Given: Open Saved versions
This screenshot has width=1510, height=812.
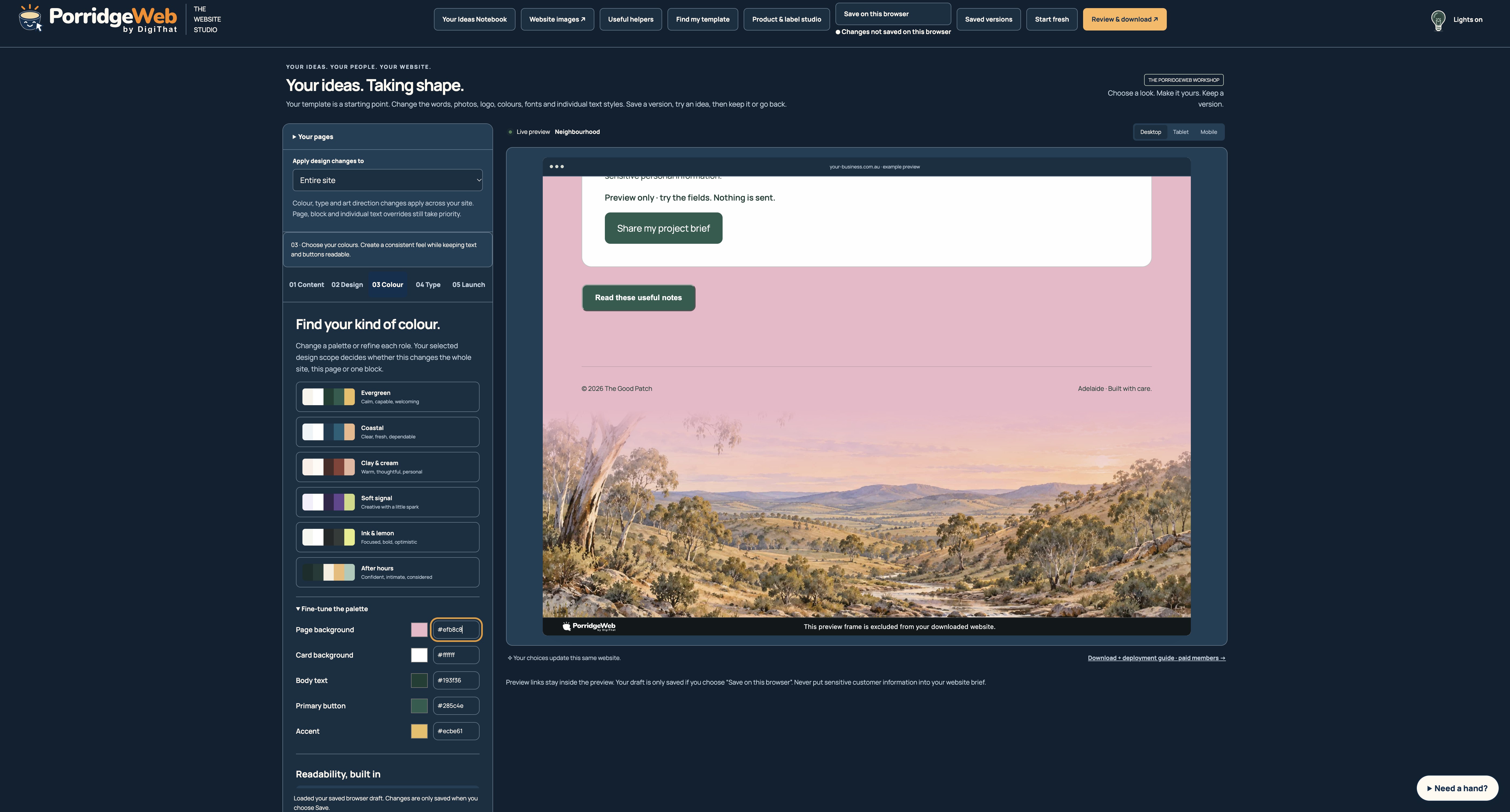Looking at the screenshot, I should 988,19.
